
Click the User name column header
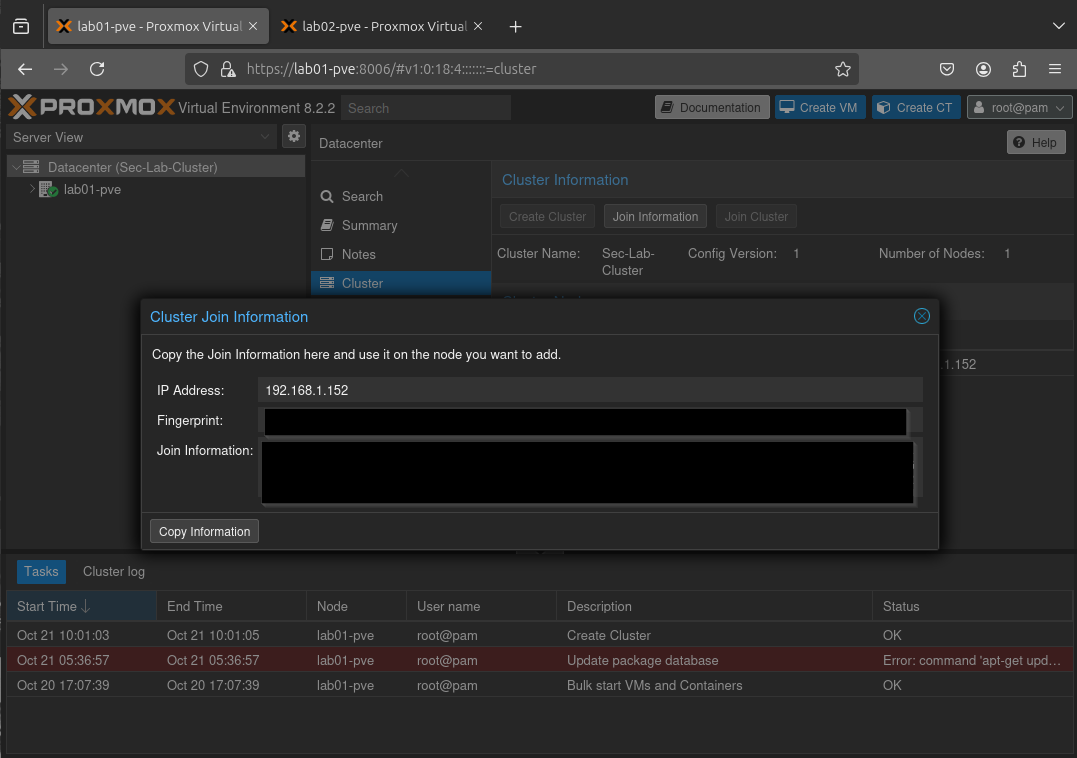[481, 606]
